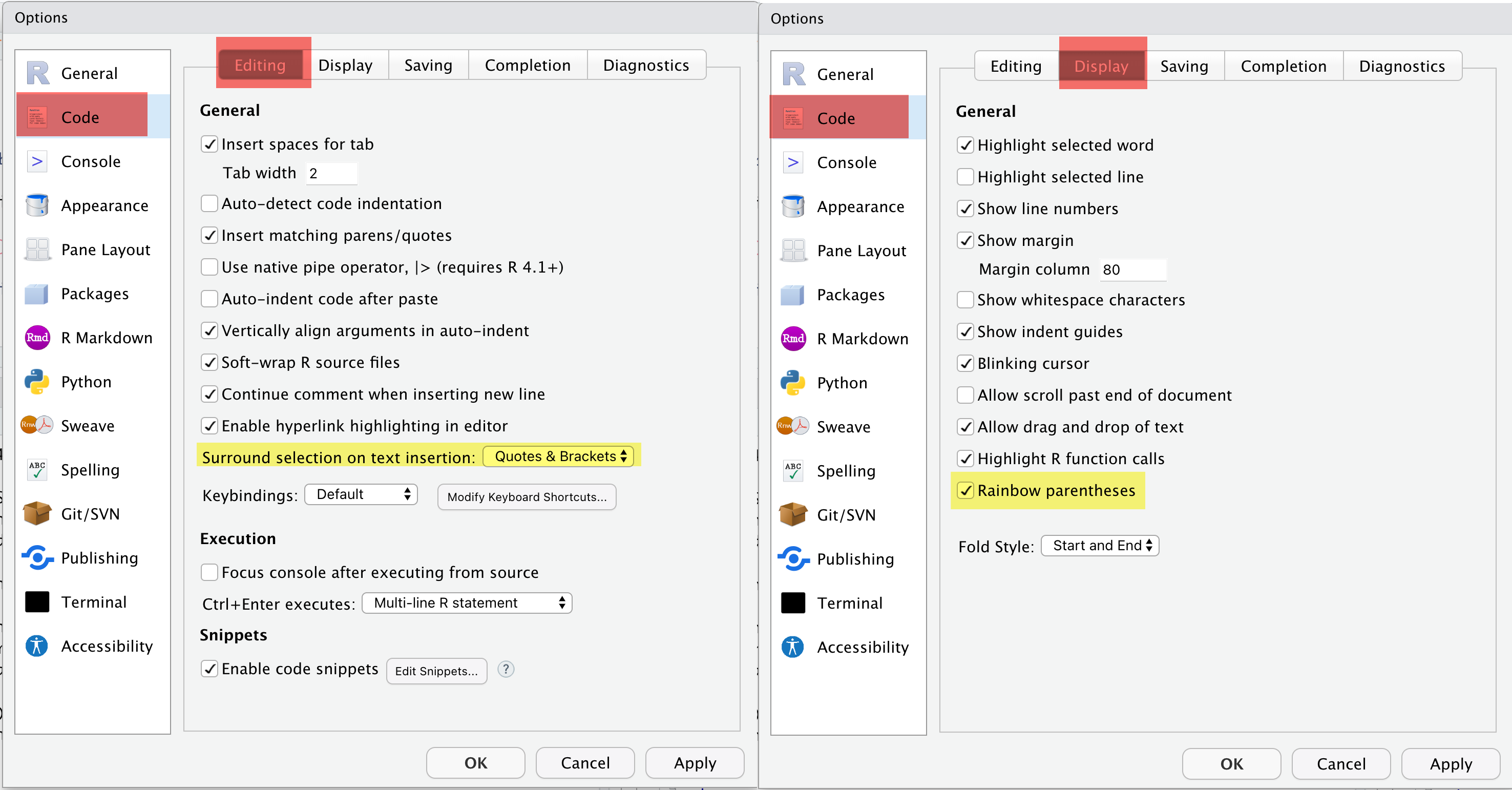
Task: Click Edit Snippets button
Action: pos(437,671)
